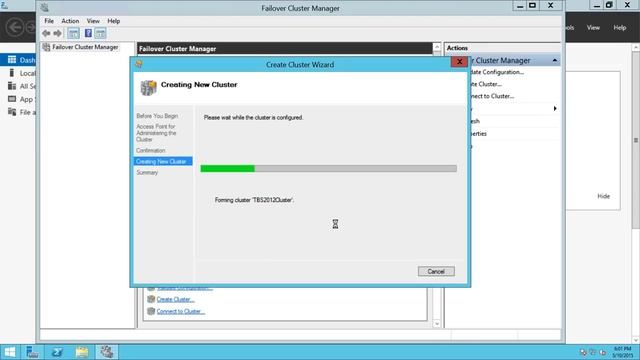Viewport: 640px width, 360px height.
Task: Expand the View submenu arrow in Actions pane
Action: [x=555, y=109]
